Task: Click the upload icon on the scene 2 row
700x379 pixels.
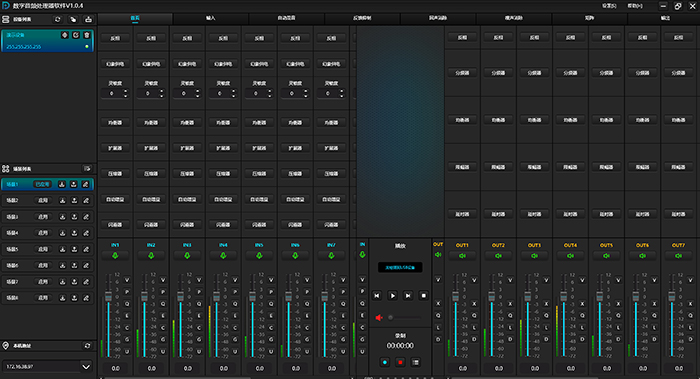Action: coord(74,201)
